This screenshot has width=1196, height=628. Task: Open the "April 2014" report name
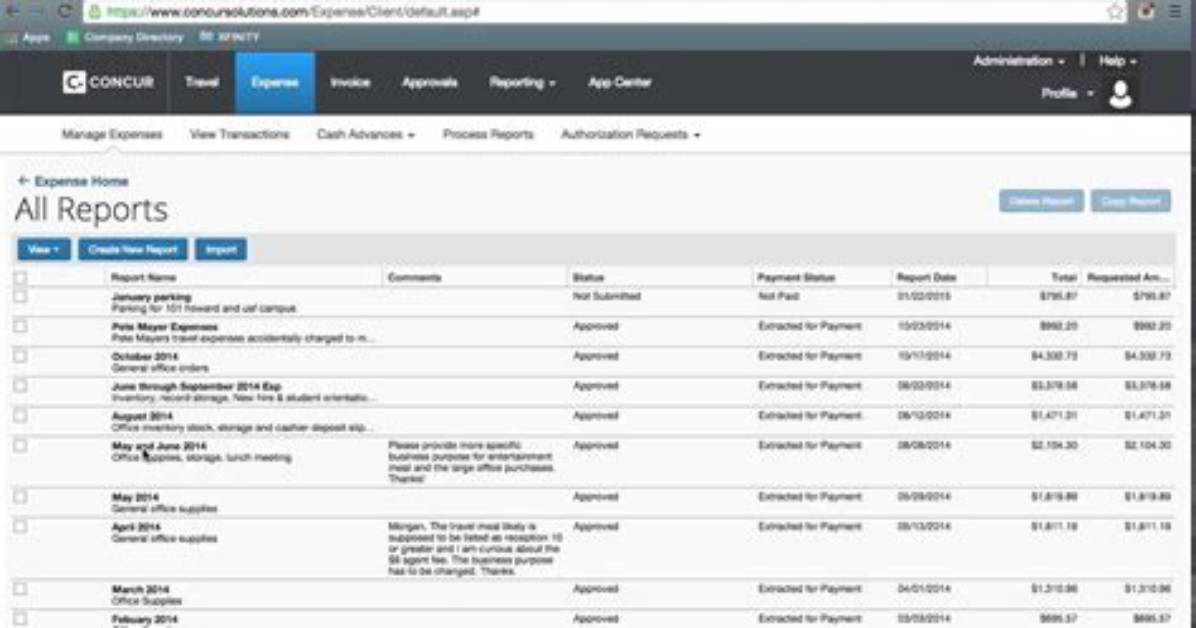pos(136,527)
